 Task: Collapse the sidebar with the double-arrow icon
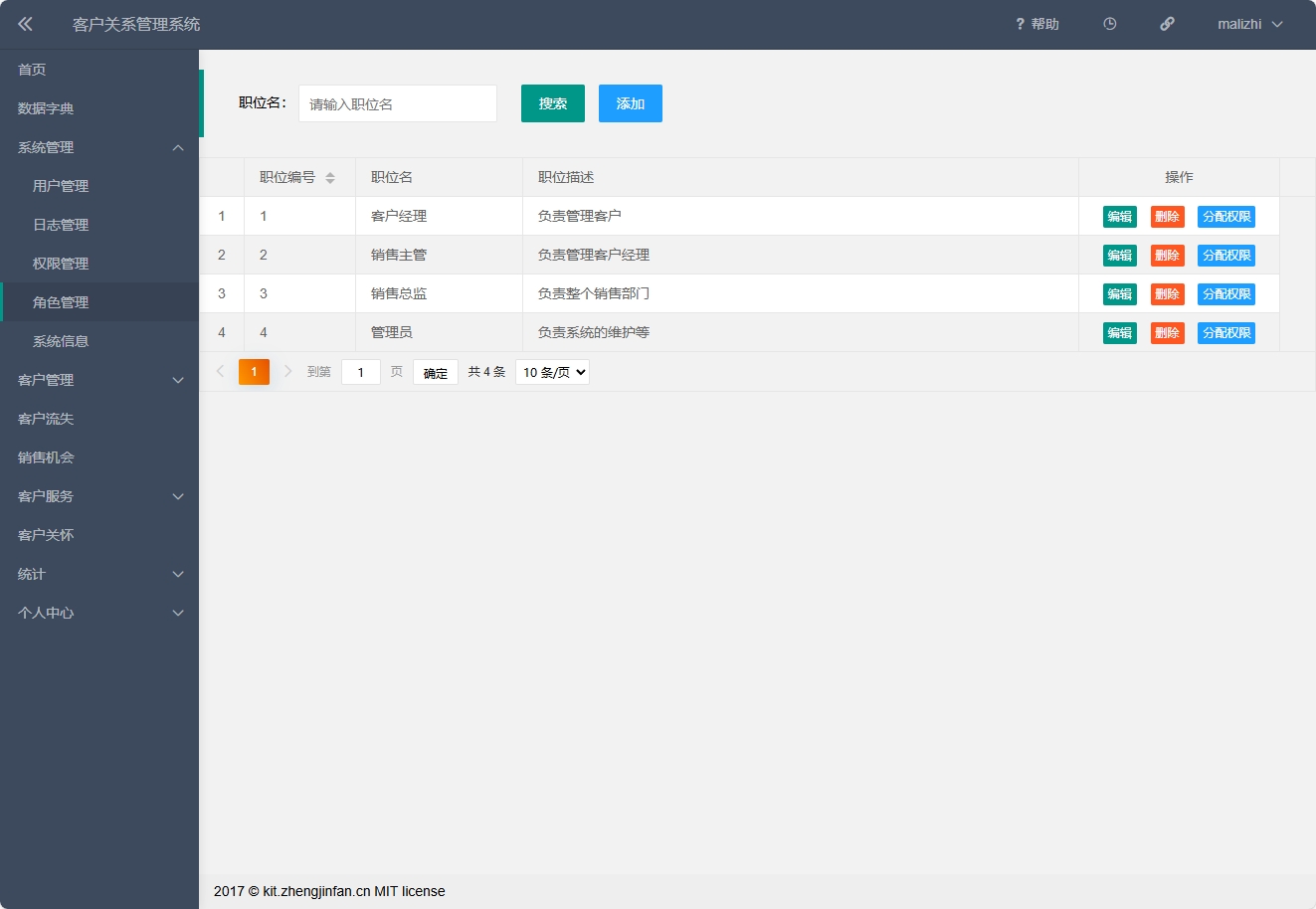(25, 23)
